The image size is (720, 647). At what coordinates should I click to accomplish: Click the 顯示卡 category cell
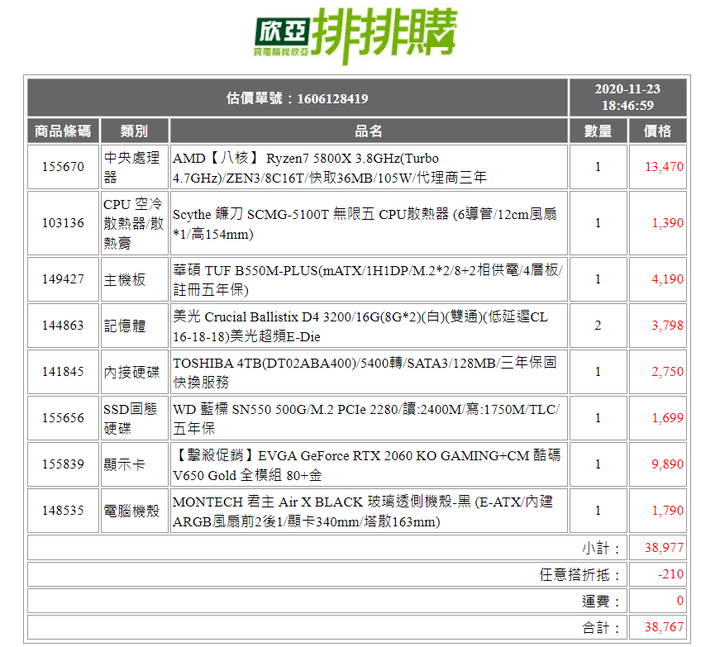(134, 464)
